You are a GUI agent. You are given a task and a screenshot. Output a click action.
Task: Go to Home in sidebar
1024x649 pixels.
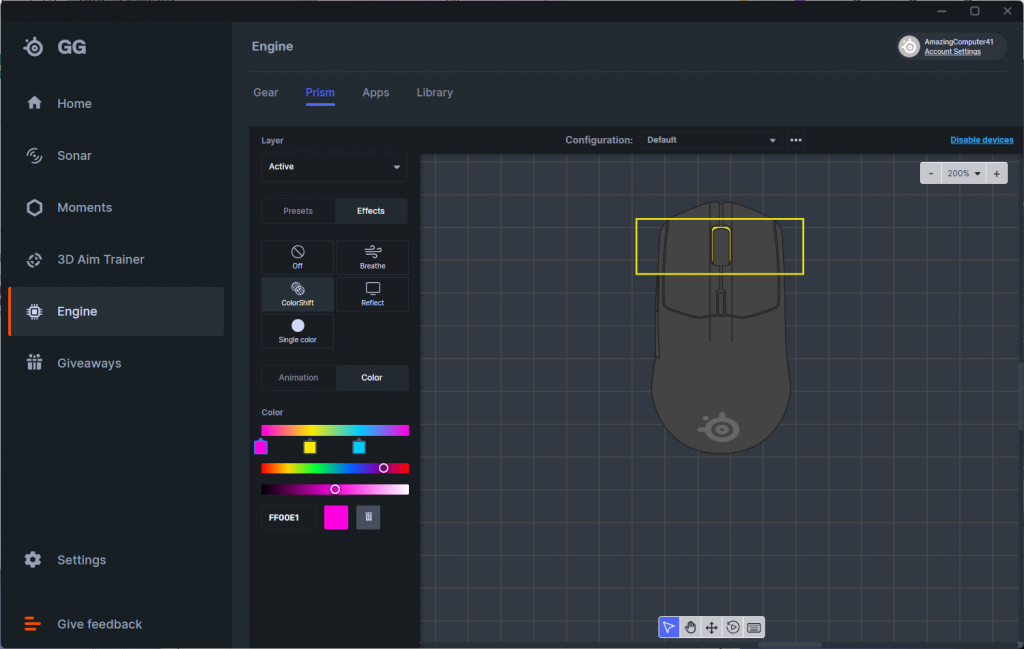pyautogui.click(x=116, y=103)
